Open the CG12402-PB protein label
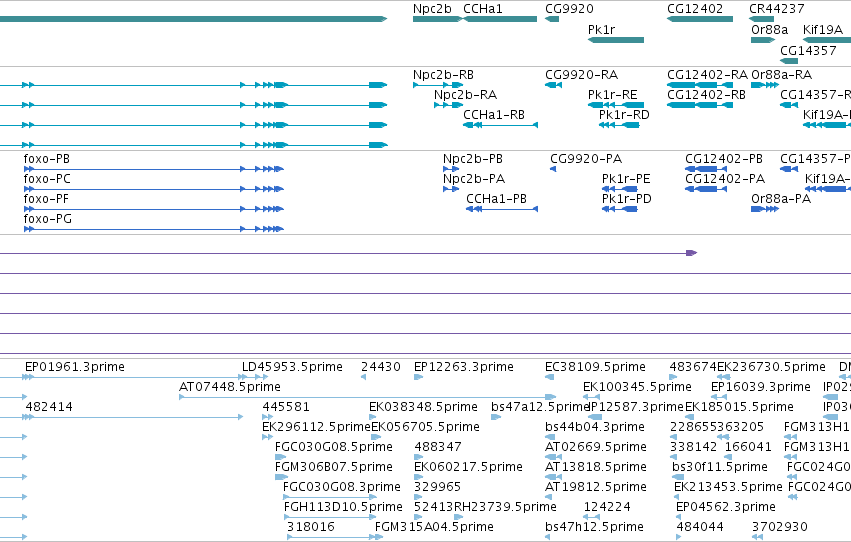 tap(723, 159)
